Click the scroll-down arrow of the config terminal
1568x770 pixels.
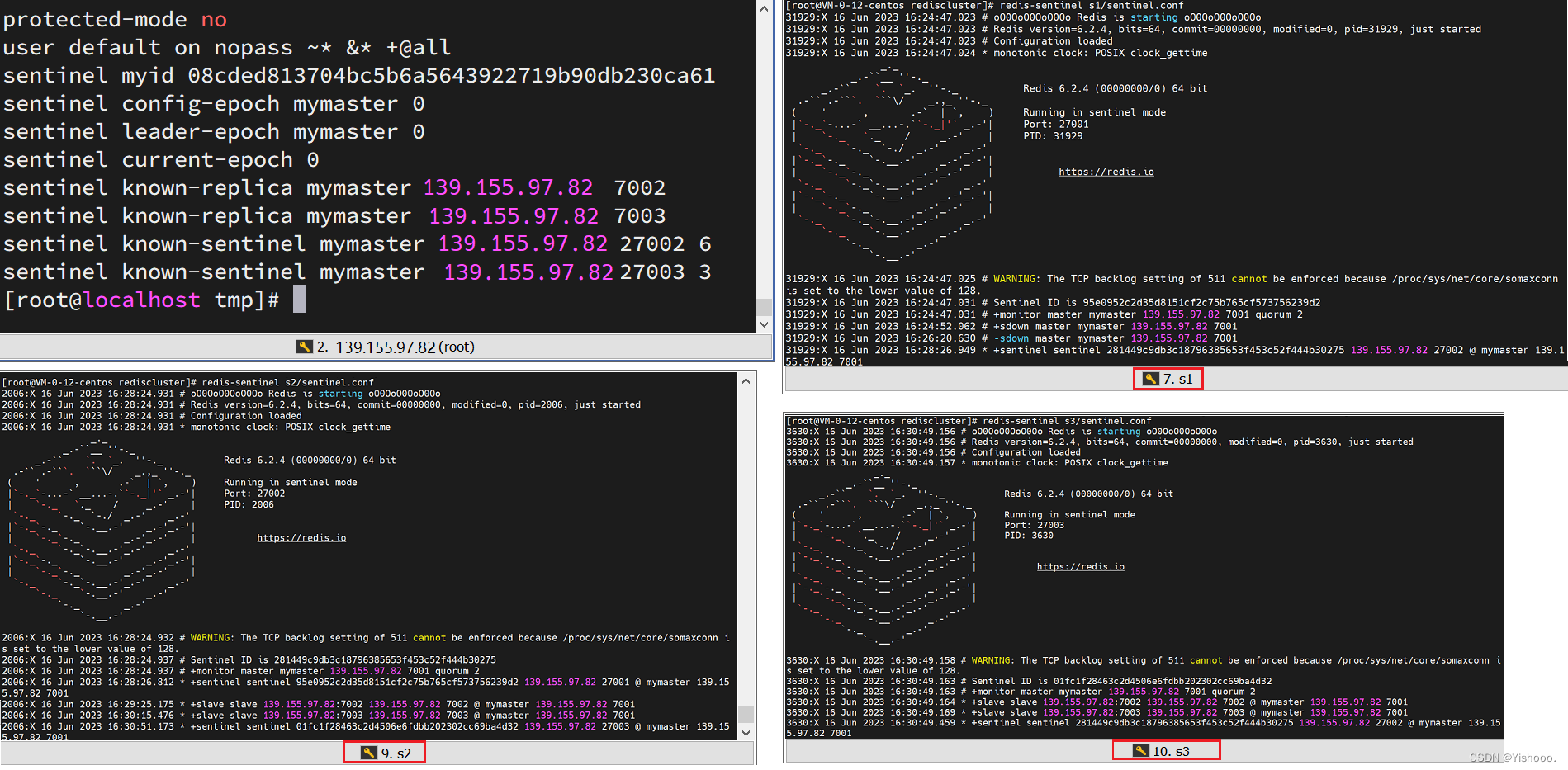tap(764, 324)
